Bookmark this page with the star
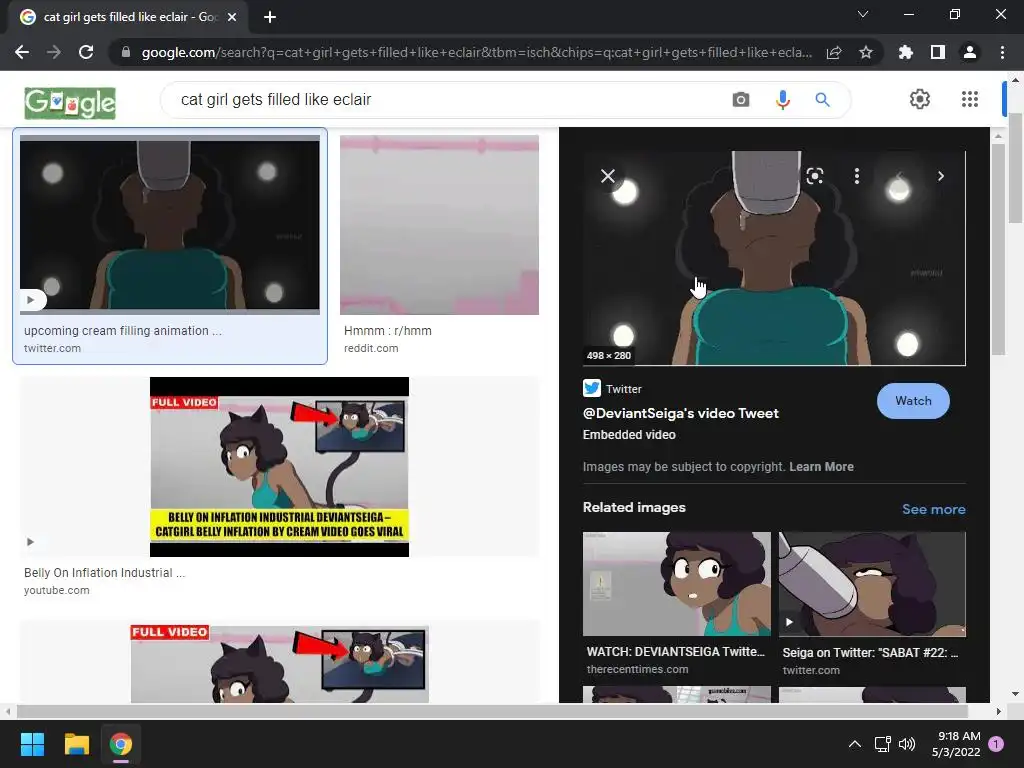The image size is (1024, 768). point(866,52)
